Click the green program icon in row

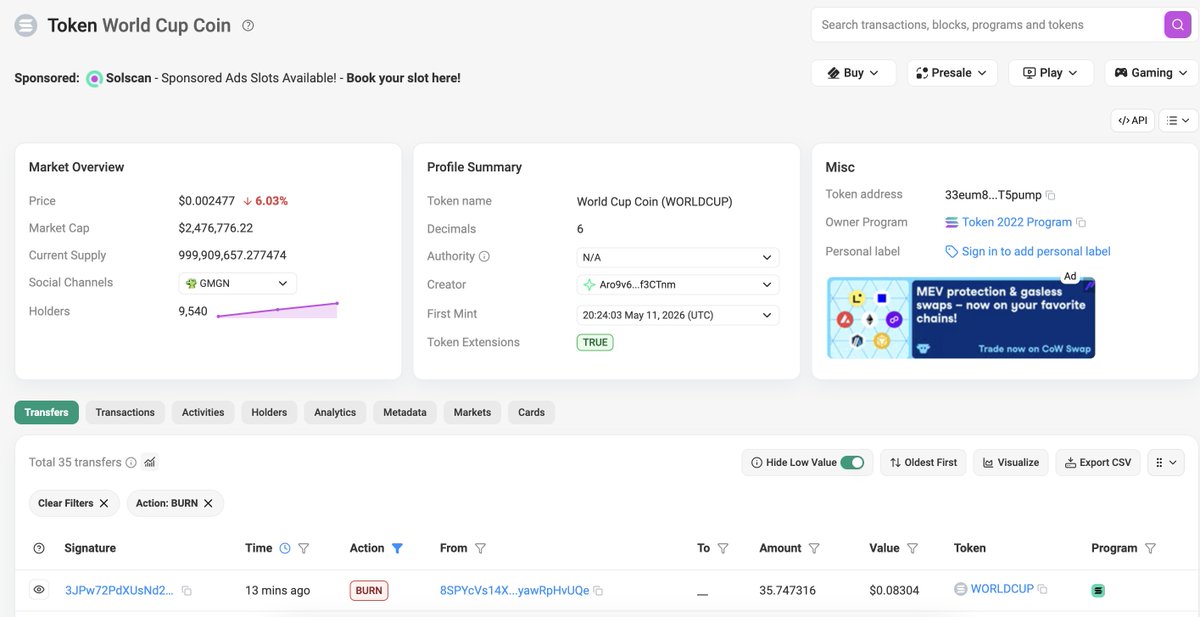click(x=1098, y=591)
